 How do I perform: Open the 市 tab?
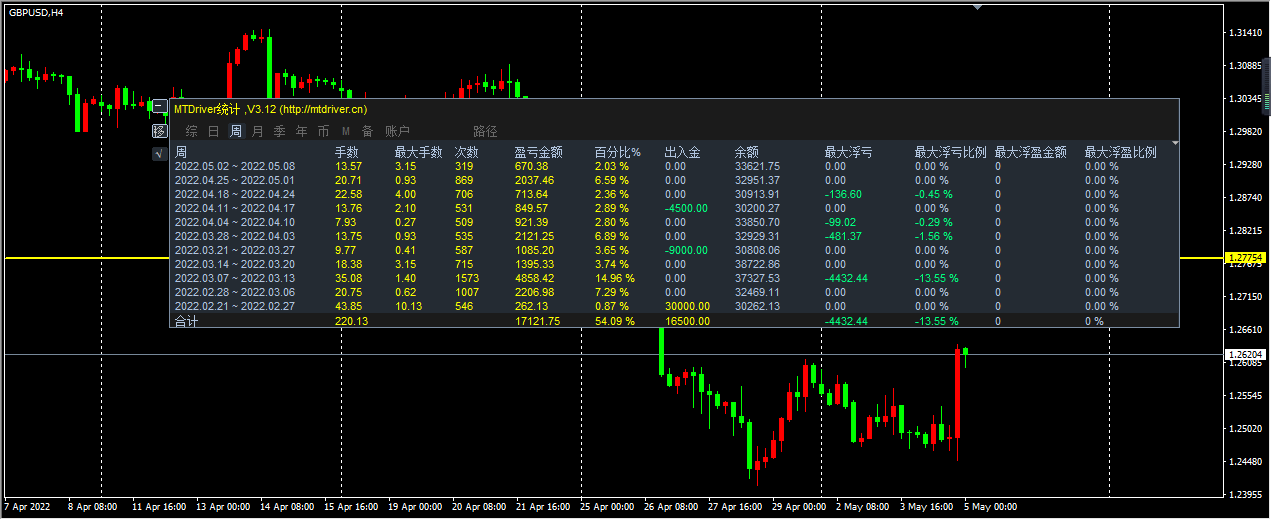[323, 131]
